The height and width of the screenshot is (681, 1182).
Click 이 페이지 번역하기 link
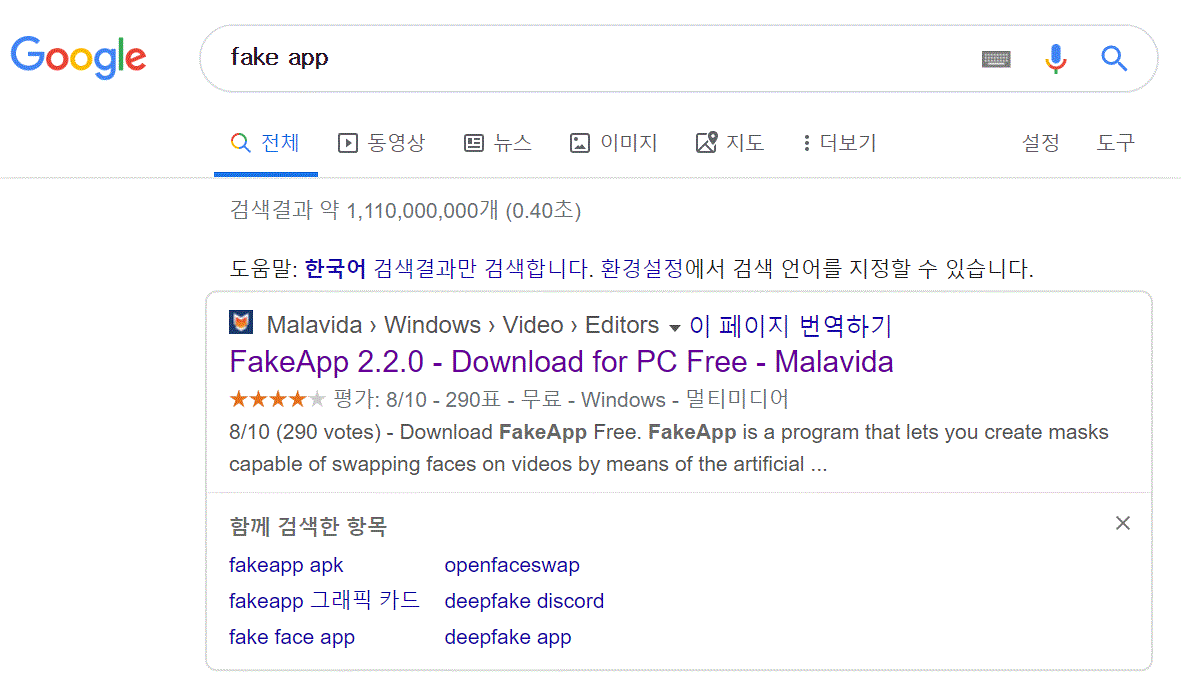pos(791,325)
